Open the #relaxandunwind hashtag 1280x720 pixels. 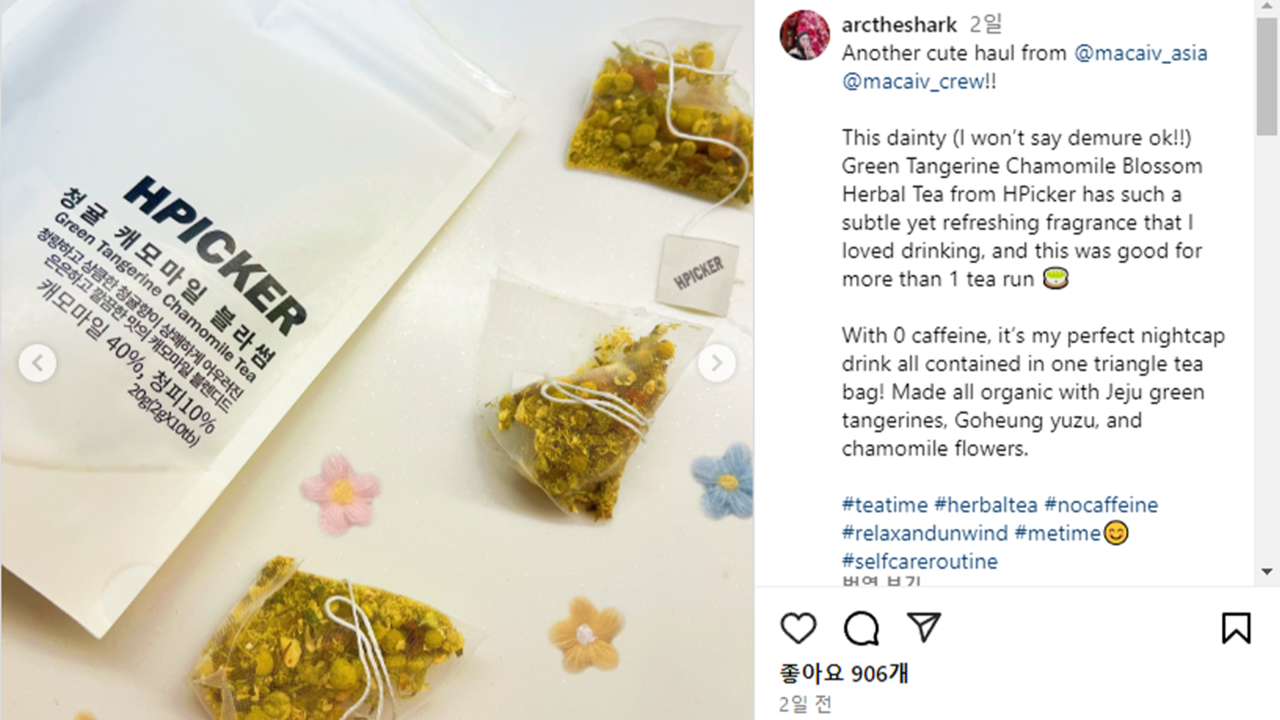tap(925, 533)
